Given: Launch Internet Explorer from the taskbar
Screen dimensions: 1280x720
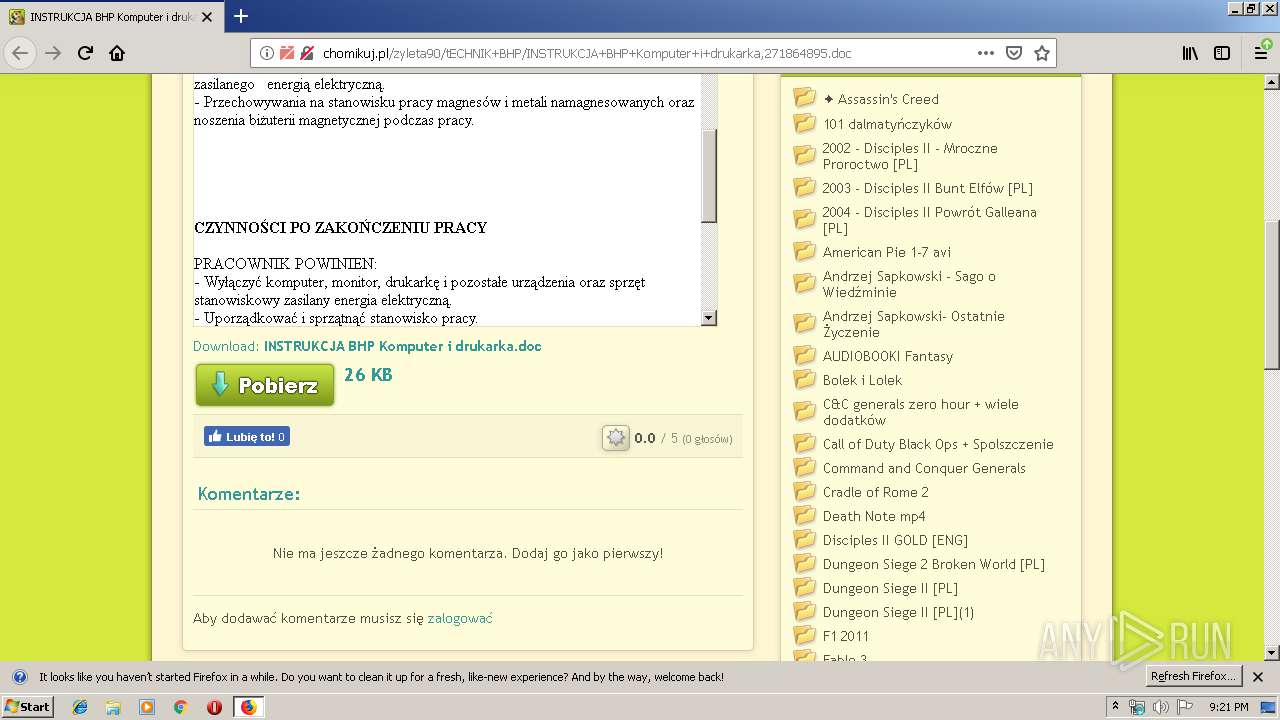Looking at the screenshot, I should coord(80,707).
